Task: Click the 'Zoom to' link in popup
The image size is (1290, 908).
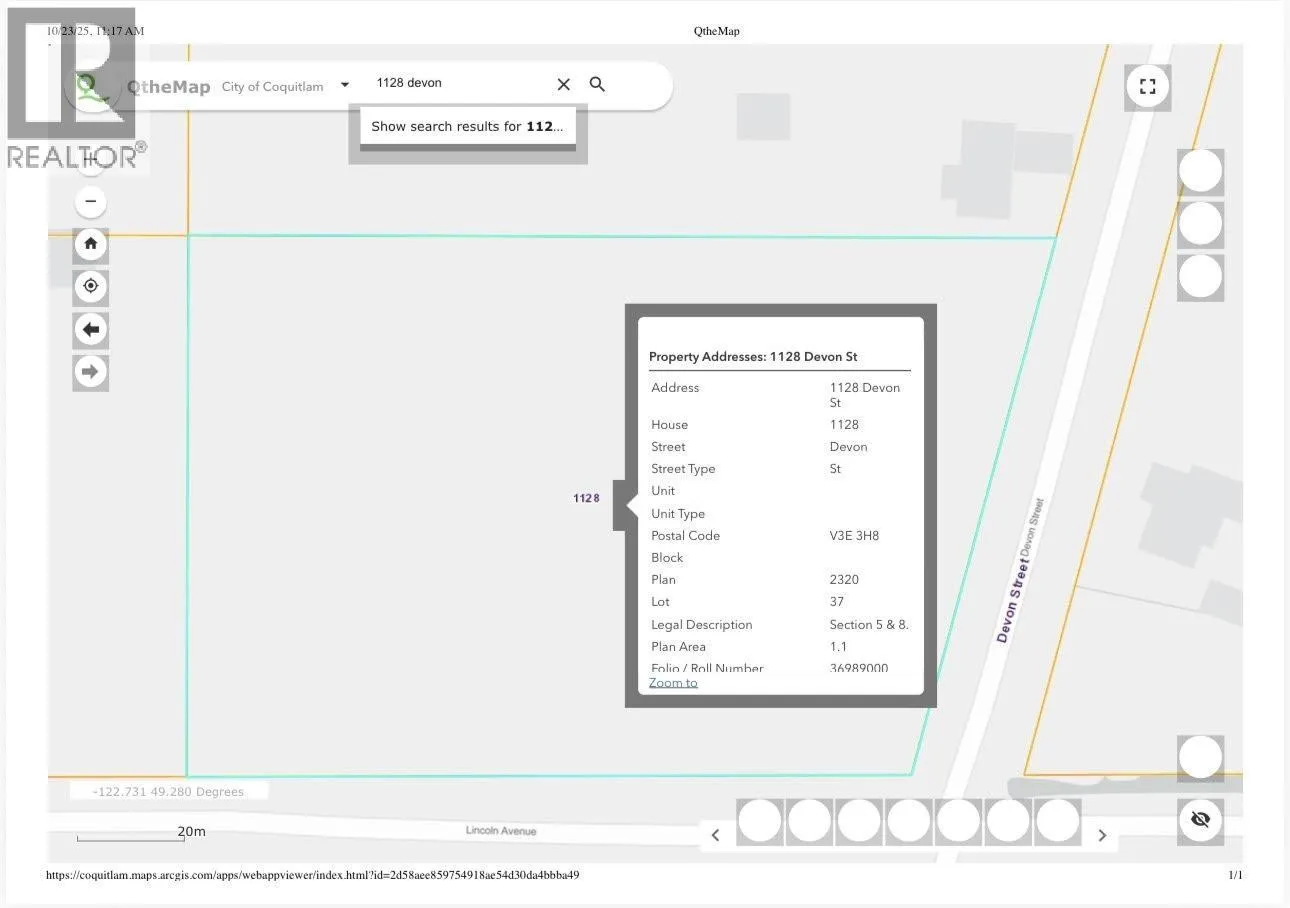Action: (x=673, y=683)
